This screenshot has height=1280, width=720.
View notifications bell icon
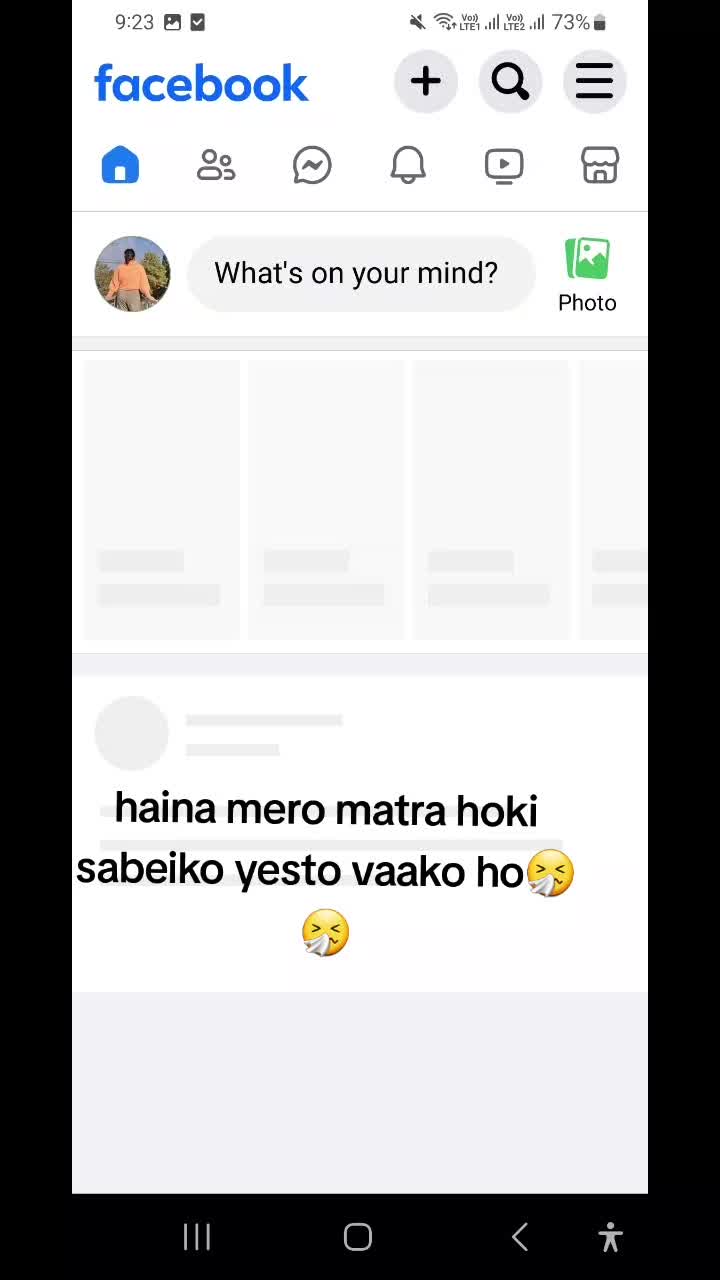tap(408, 165)
